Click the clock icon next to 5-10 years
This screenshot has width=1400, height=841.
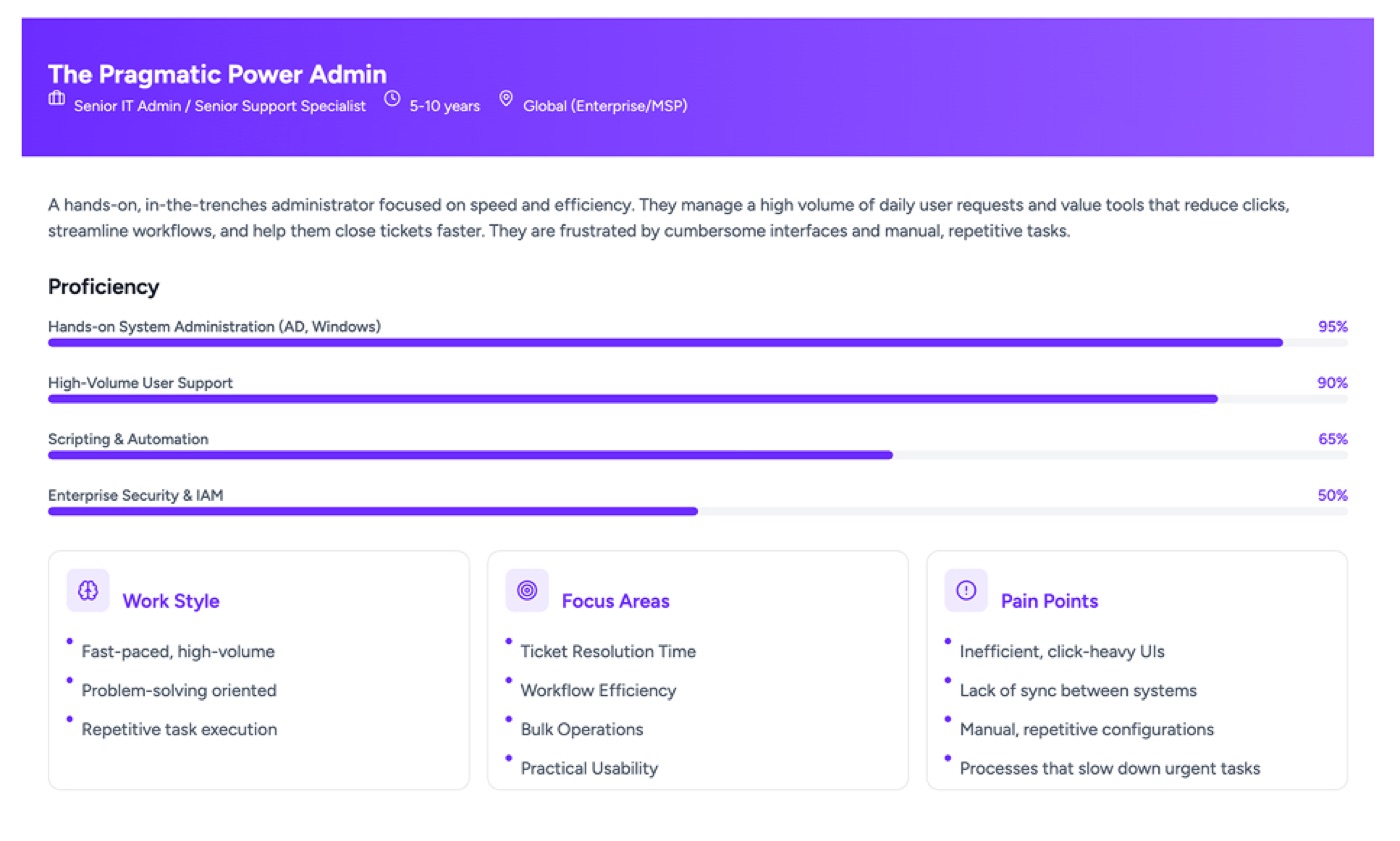(x=392, y=99)
